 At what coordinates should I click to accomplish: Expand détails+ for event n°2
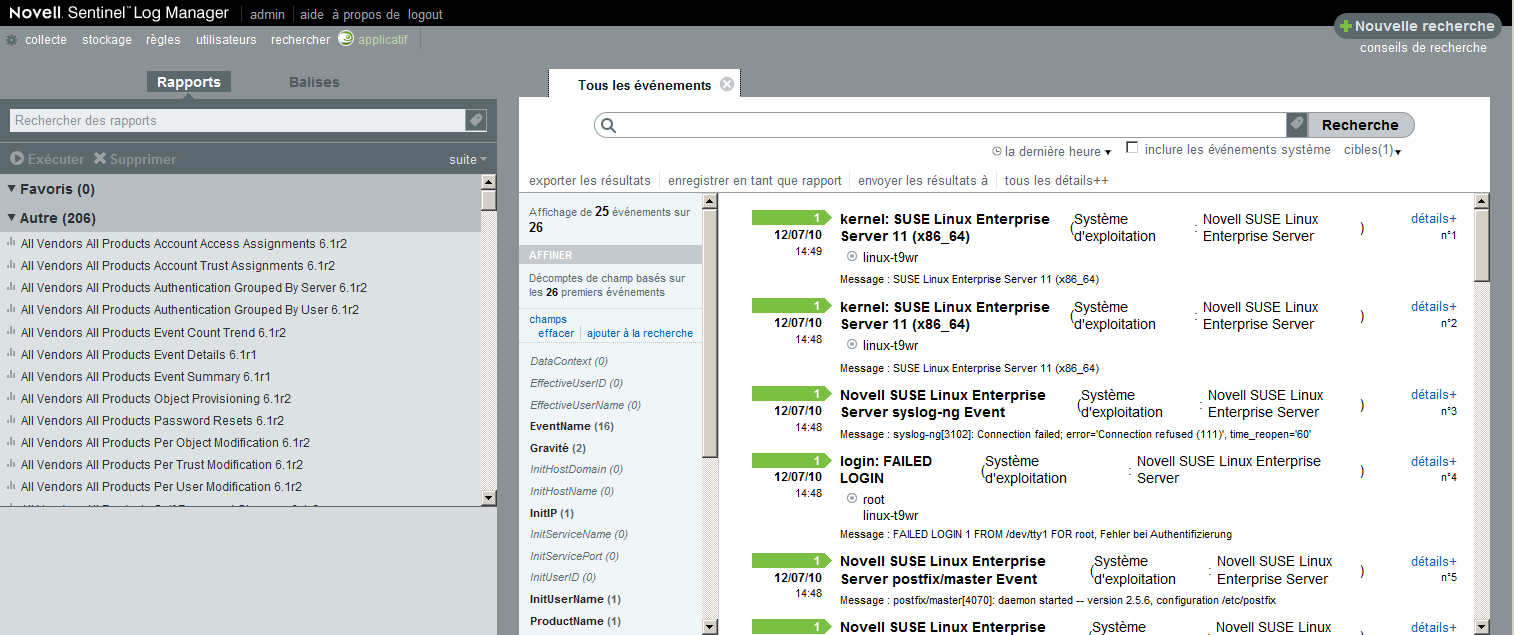click(1433, 306)
